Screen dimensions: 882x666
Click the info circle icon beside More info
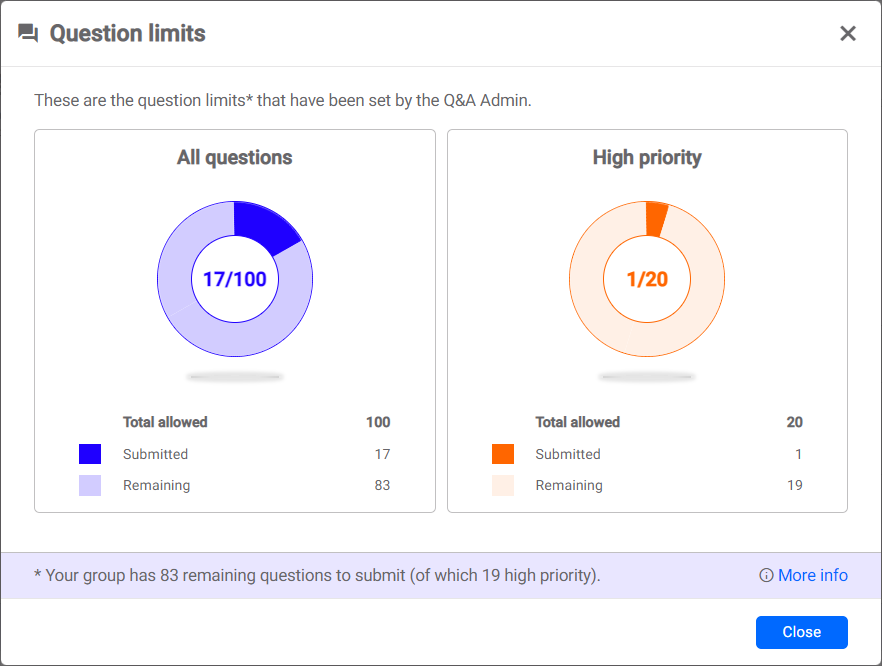766,576
